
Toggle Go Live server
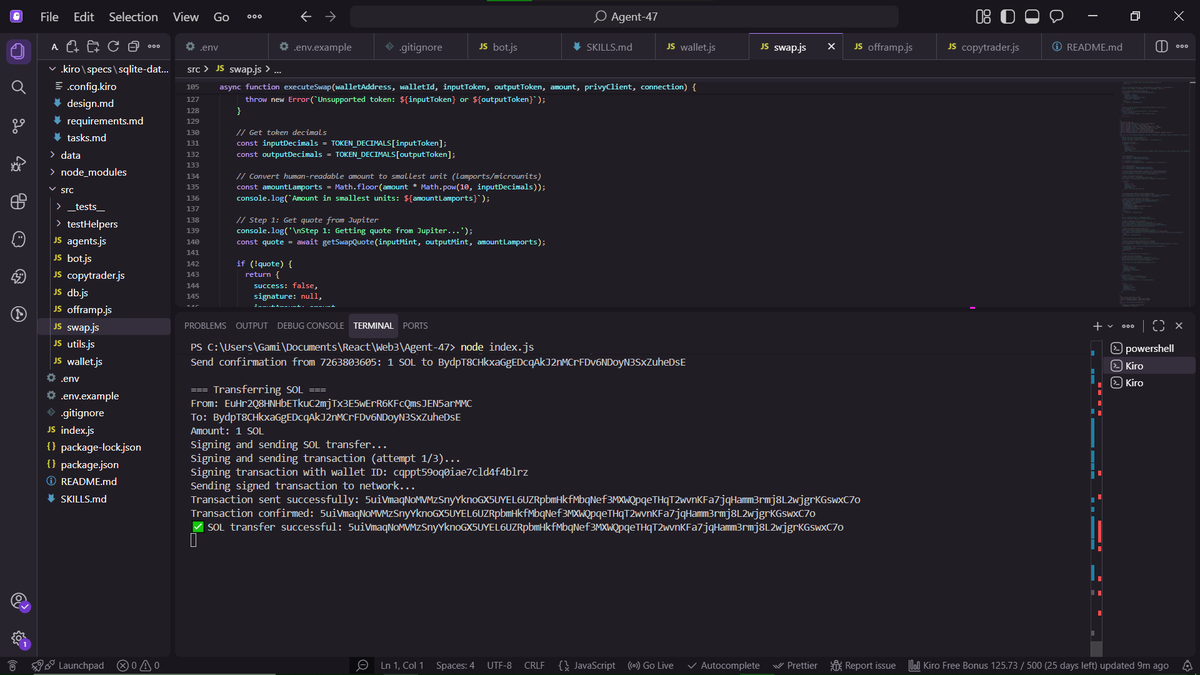coord(650,665)
